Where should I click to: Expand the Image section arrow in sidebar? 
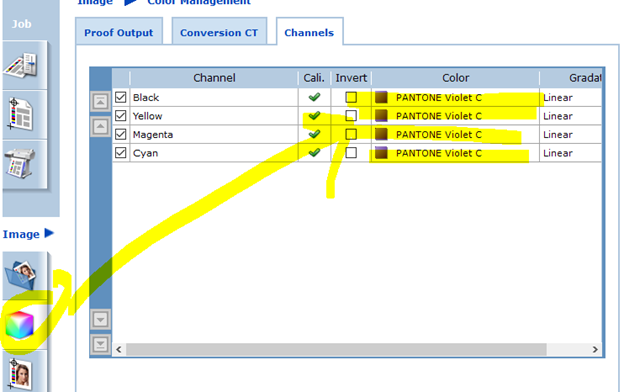pos(49,233)
